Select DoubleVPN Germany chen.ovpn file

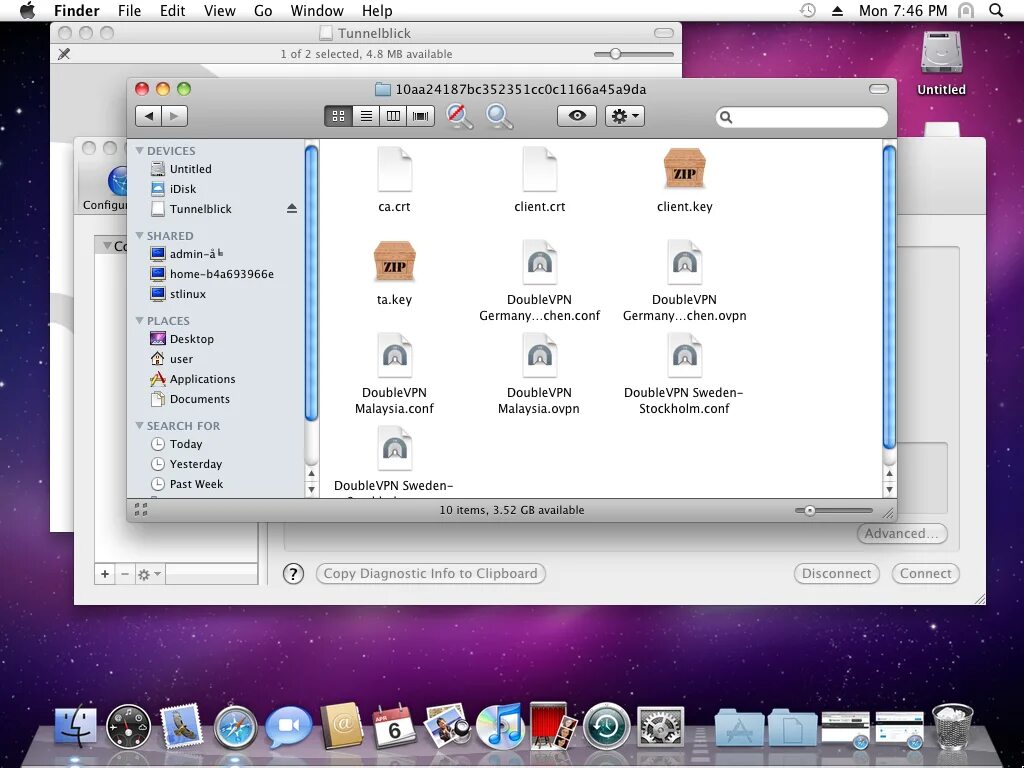click(x=684, y=263)
